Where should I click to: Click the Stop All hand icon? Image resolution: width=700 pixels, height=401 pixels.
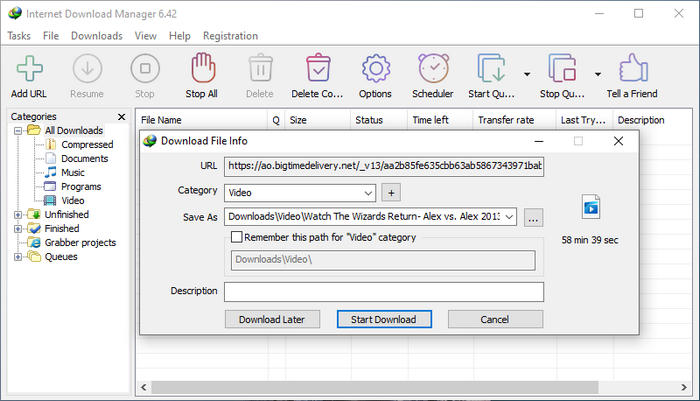(x=203, y=68)
